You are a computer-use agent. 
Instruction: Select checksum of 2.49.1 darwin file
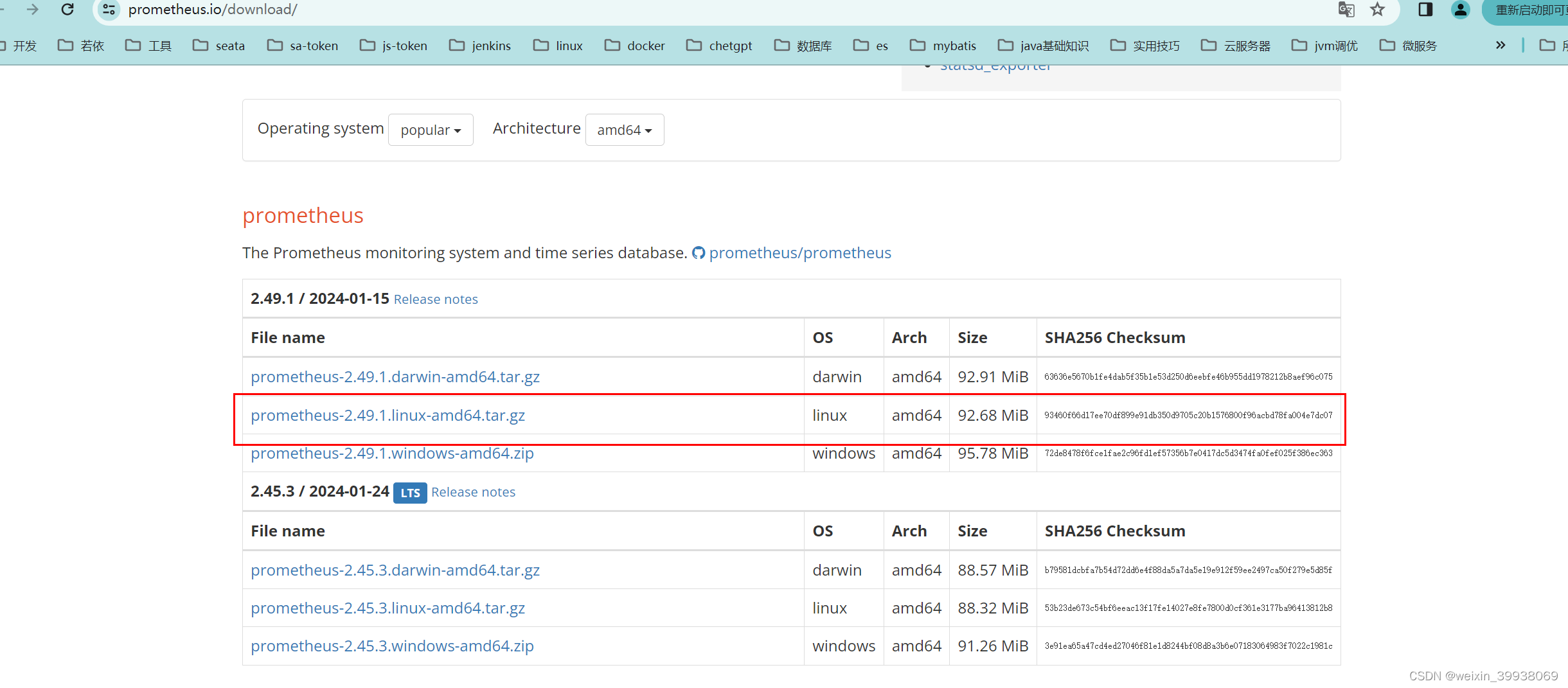1188,377
